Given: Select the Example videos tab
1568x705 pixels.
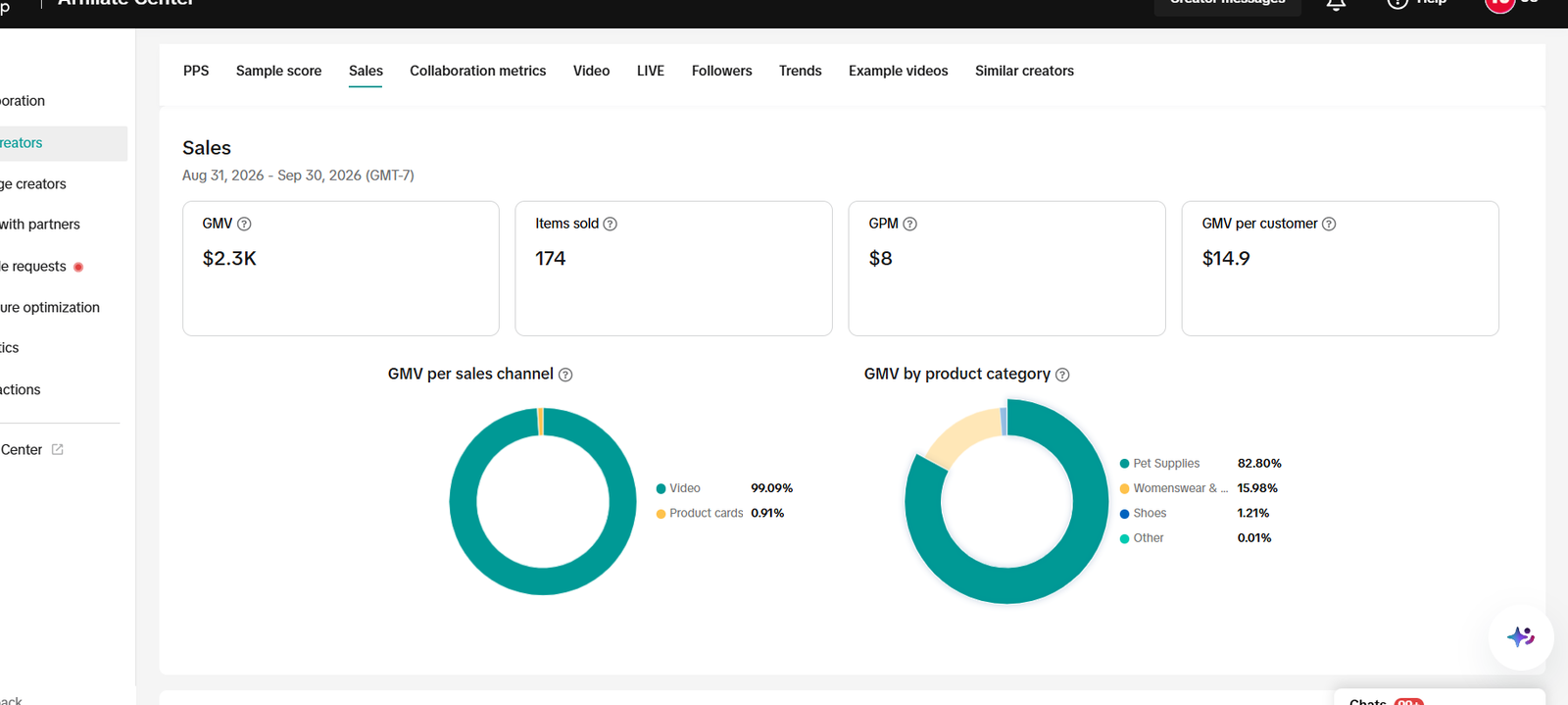Looking at the screenshot, I should pyautogui.click(x=899, y=71).
